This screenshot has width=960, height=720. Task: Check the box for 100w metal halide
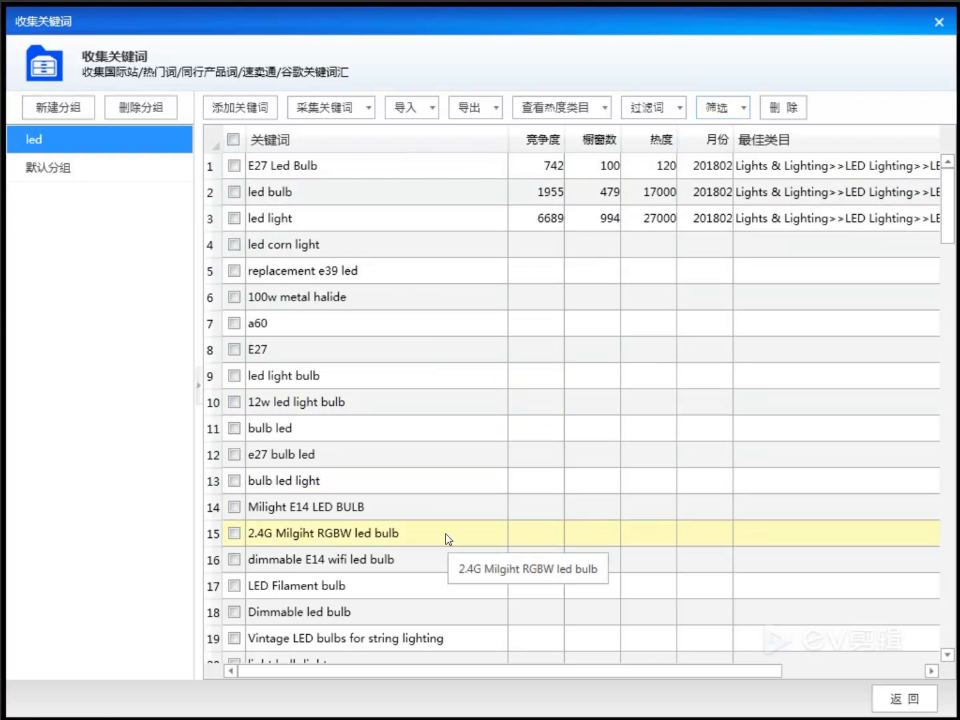[x=234, y=298]
